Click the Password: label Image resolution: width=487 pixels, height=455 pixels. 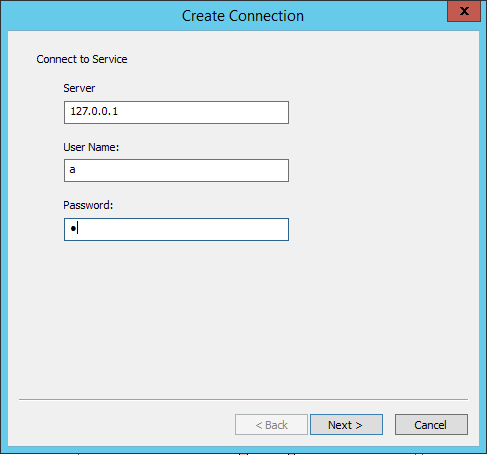[x=88, y=205]
